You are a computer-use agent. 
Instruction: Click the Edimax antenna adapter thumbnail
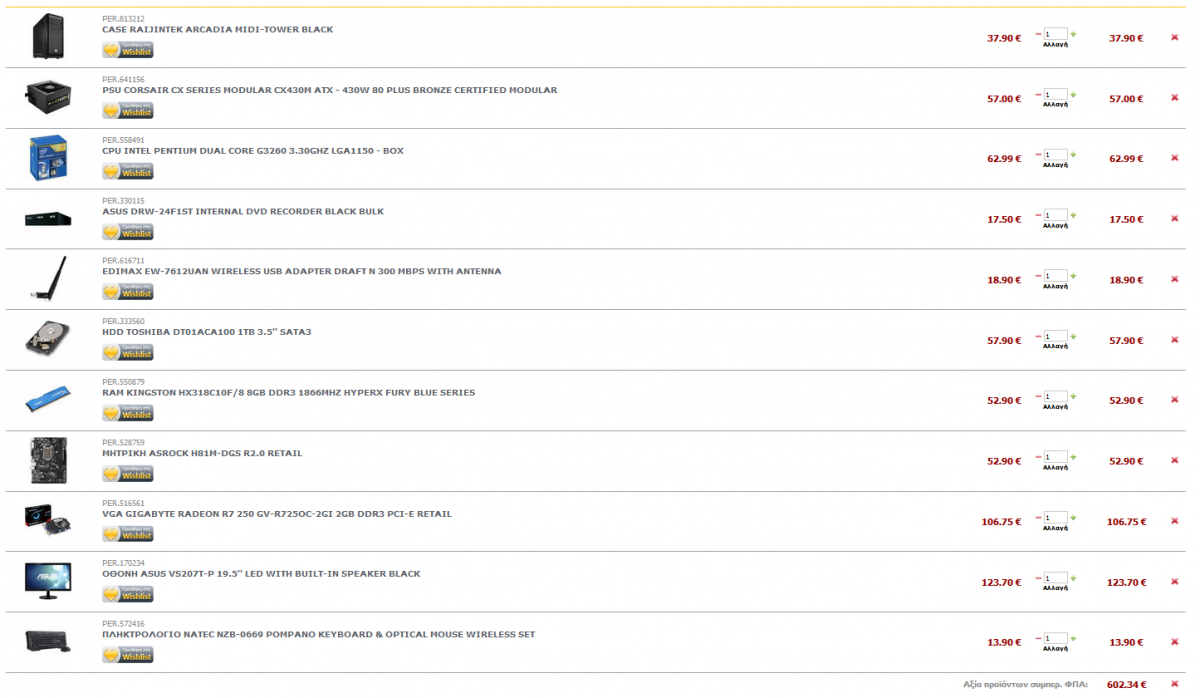[x=48, y=278]
